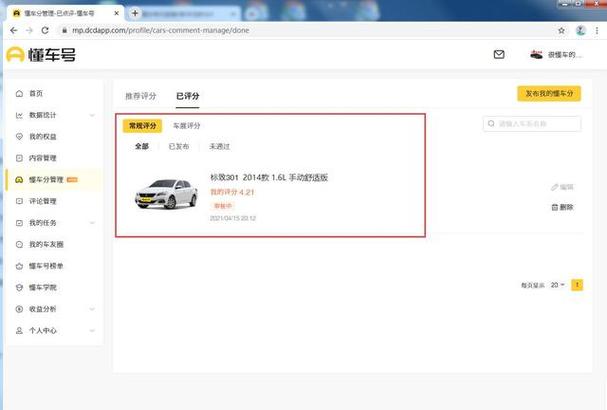Viewport: 607px width, 410px height.
Task: Click the 懂车学院 sidebar icon
Action: click(x=19, y=287)
